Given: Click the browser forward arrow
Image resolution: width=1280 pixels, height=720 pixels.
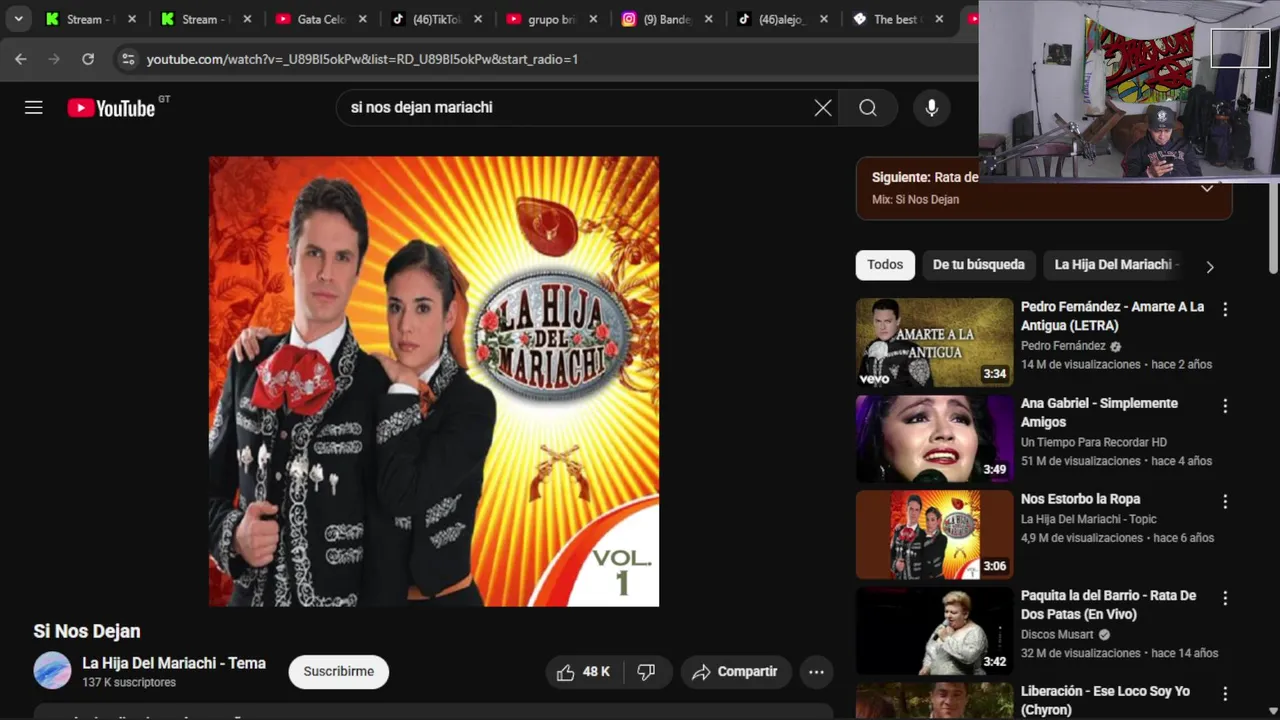Looking at the screenshot, I should coord(54,59).
